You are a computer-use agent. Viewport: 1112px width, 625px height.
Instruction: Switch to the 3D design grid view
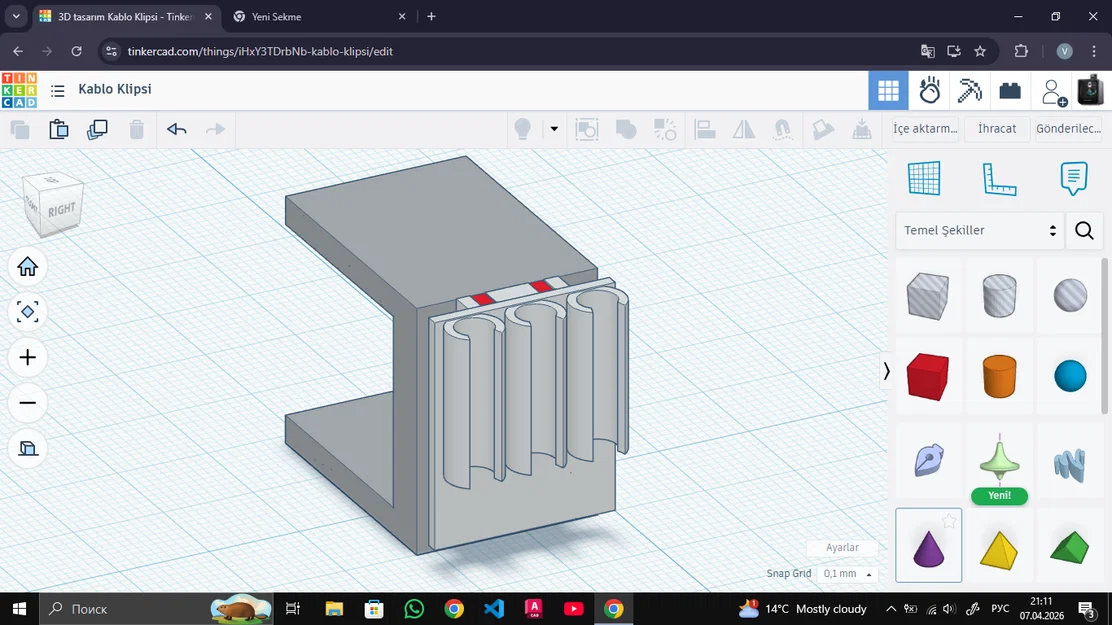coord(888,91)
